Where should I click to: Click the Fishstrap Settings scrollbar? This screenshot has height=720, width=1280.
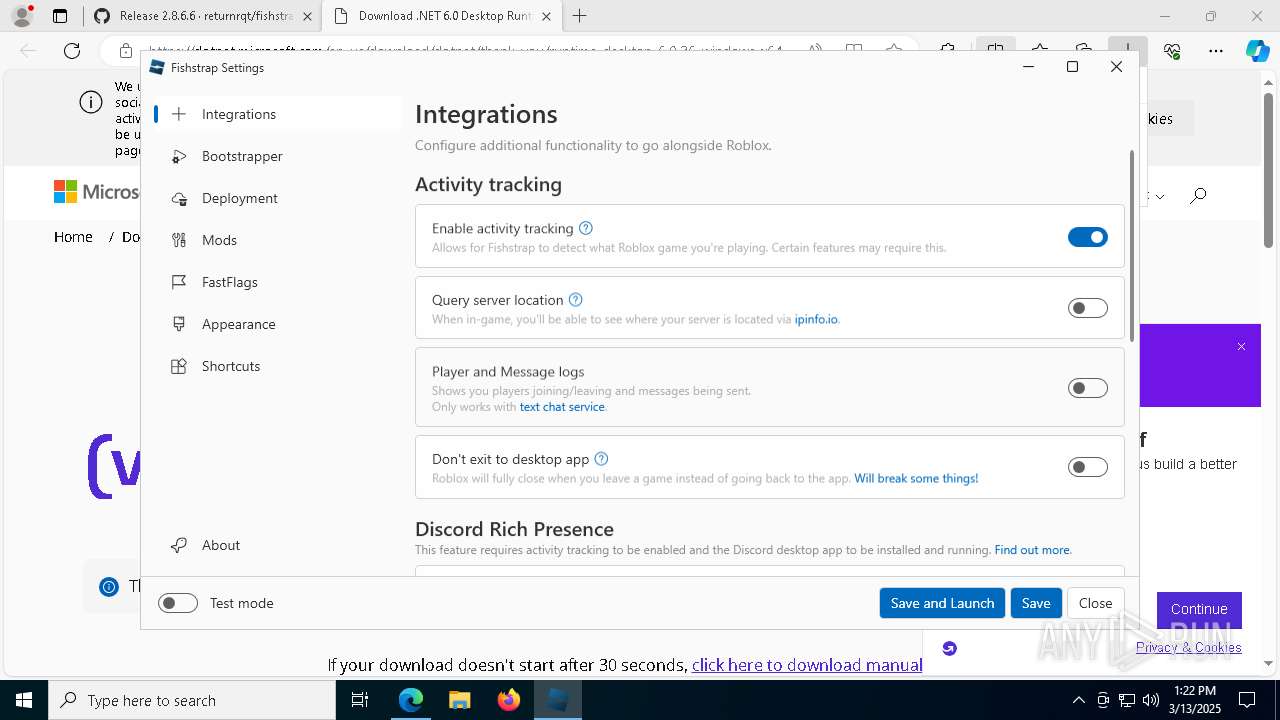pos(1132,246)
